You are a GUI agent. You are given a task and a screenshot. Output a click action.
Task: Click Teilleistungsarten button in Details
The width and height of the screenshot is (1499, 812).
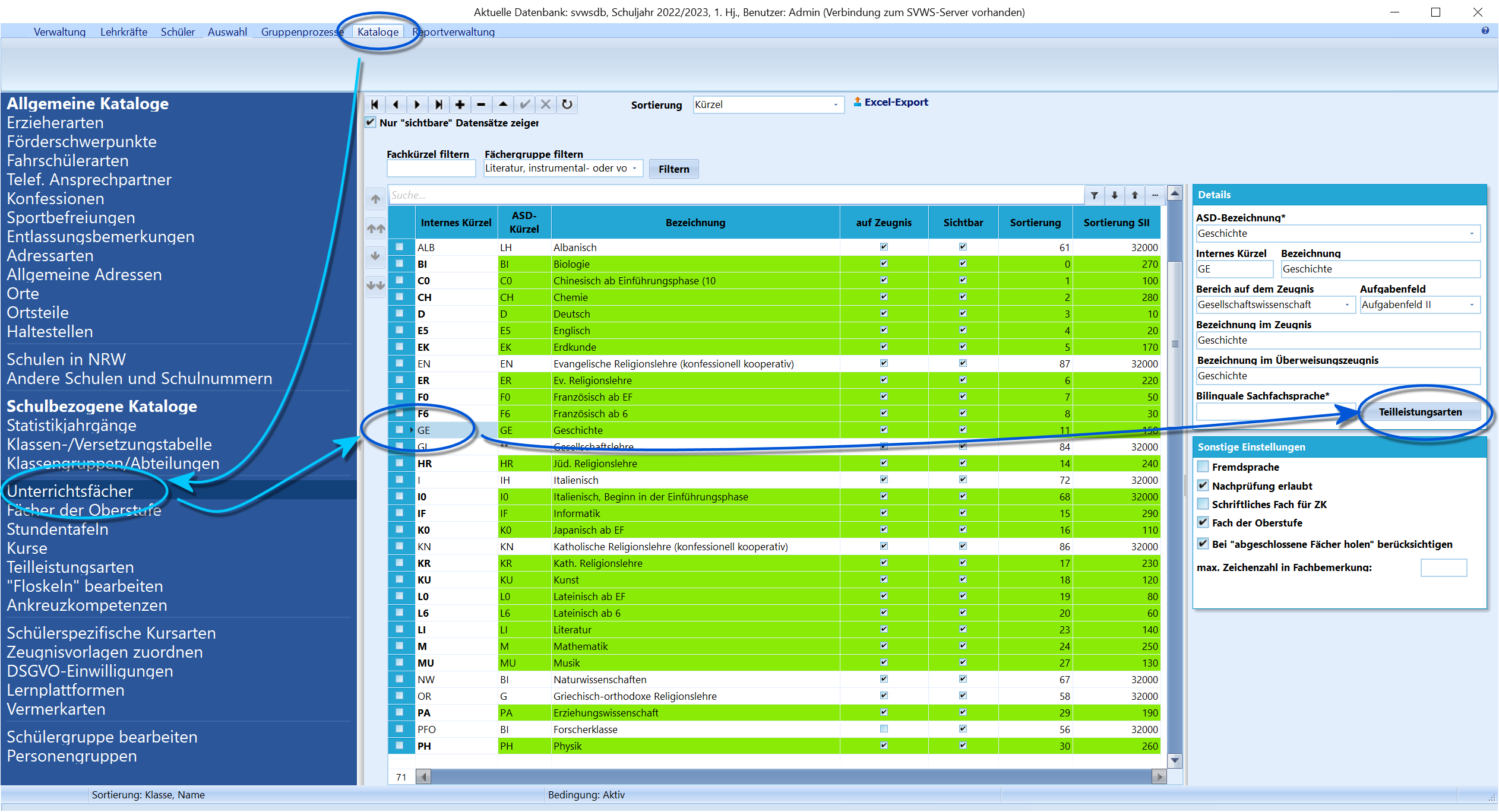click(x=1420, y=412)
